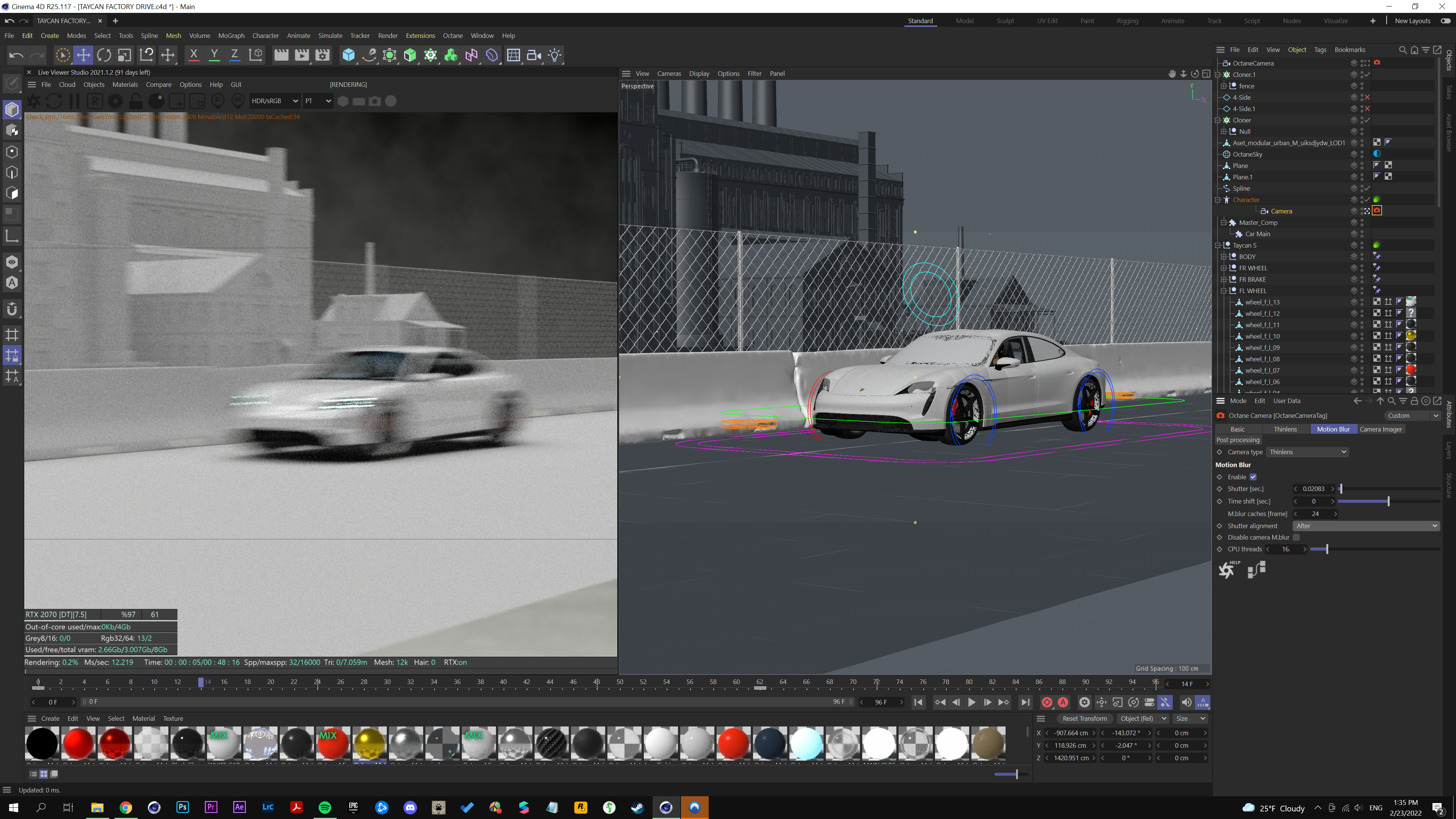Open Spotify from the taskbar
Screen dimensions: 1456x819
point(325,807)
